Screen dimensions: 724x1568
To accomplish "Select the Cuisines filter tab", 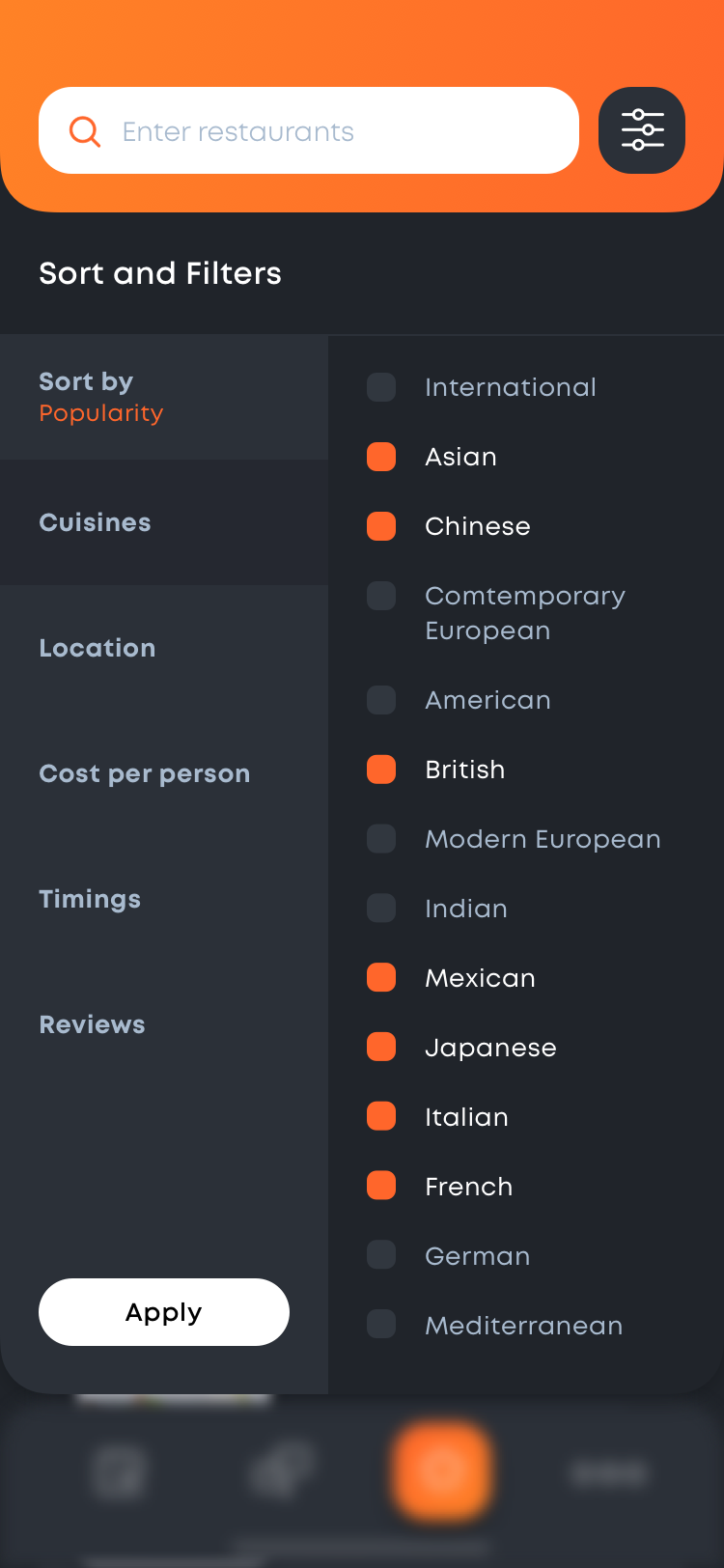I will point(164,522).
